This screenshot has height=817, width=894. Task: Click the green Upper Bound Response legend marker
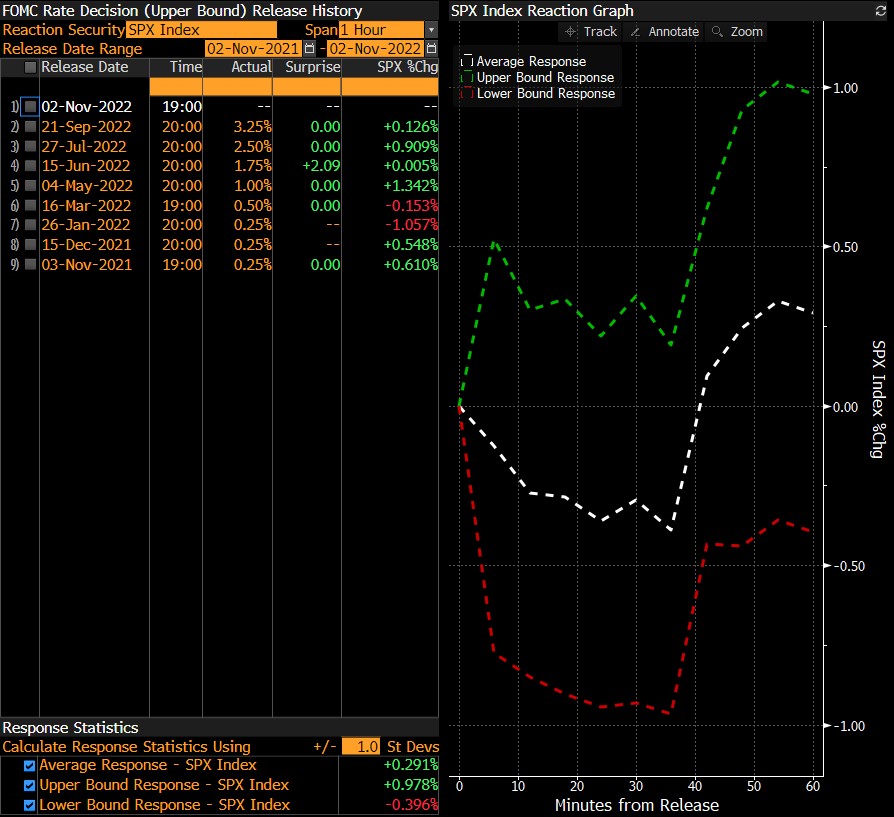tap(466, 77)
